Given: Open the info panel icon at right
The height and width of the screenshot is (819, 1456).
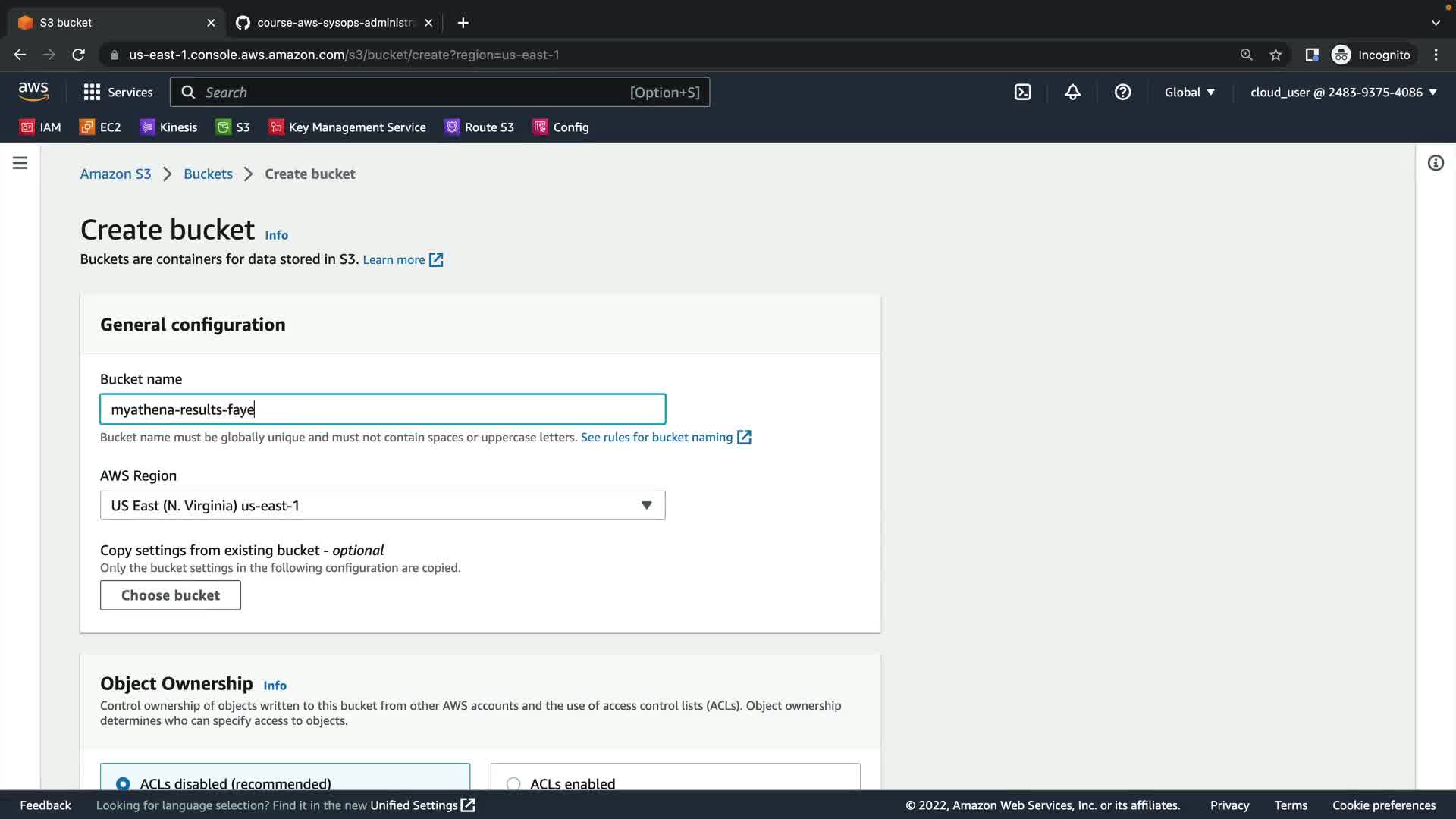Looking at the screenshot, I should [1436, 163].
